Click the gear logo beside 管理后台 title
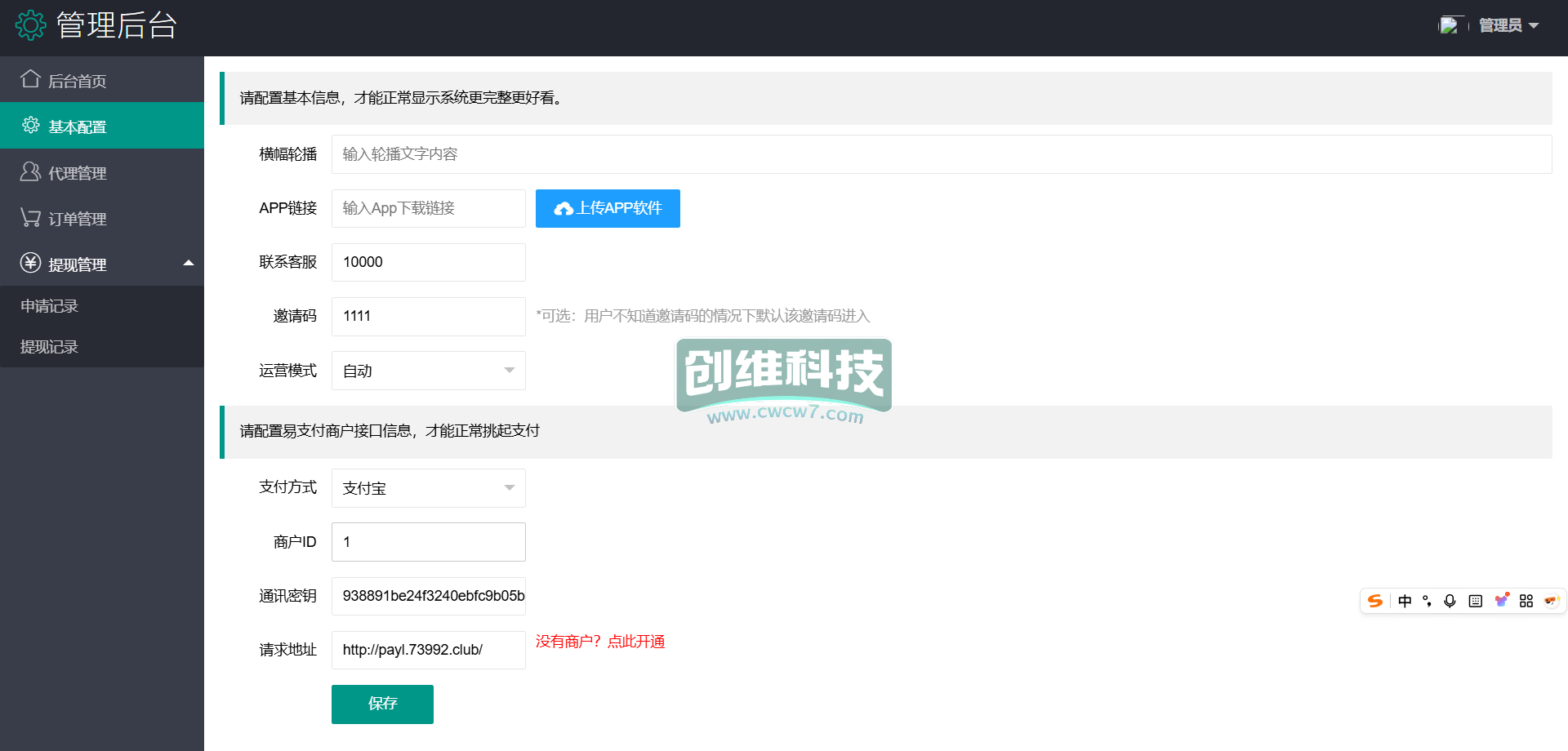 tap(31, 25)
